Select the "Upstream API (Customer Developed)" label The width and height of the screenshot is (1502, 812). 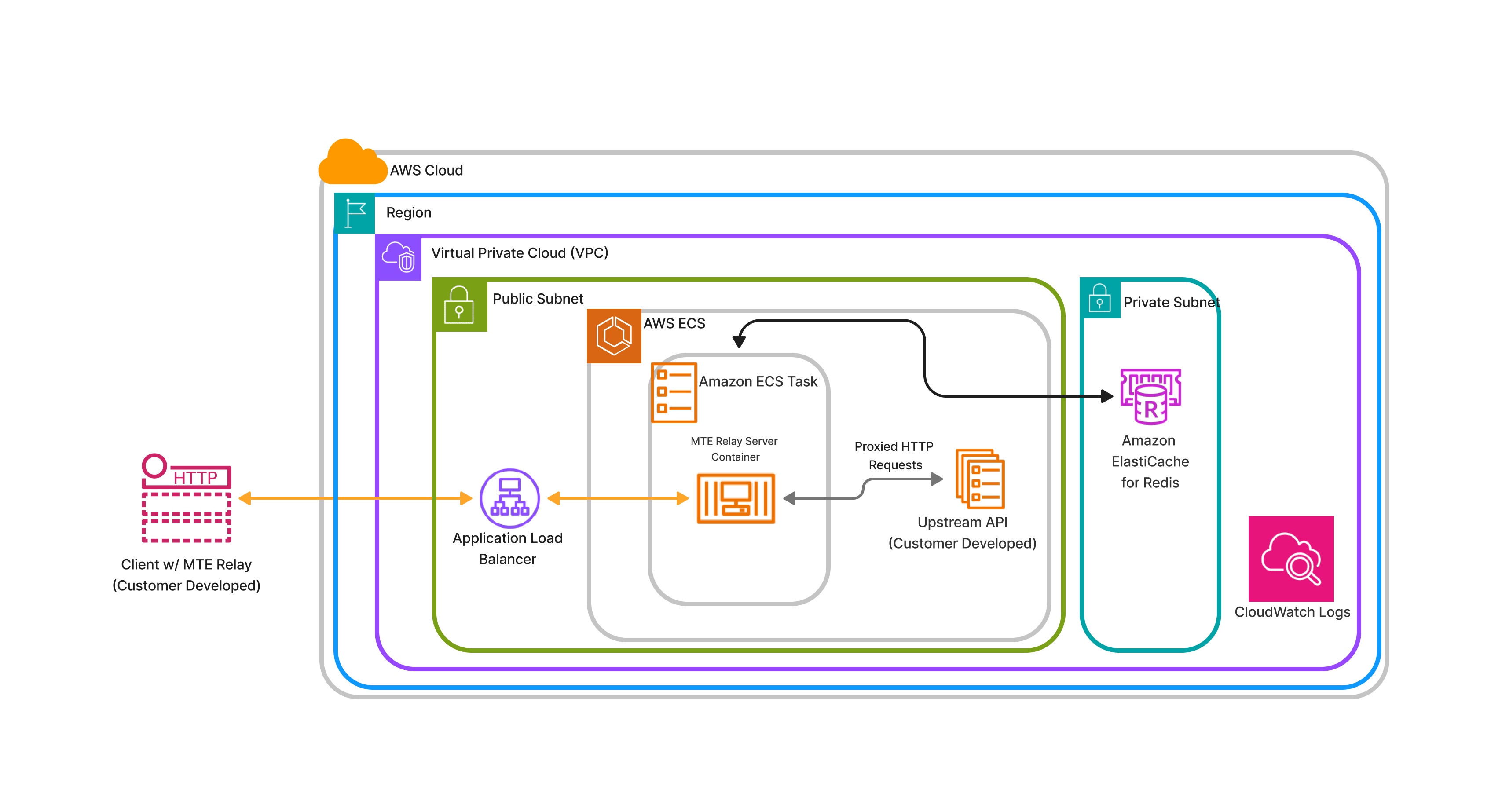[962, 532]
